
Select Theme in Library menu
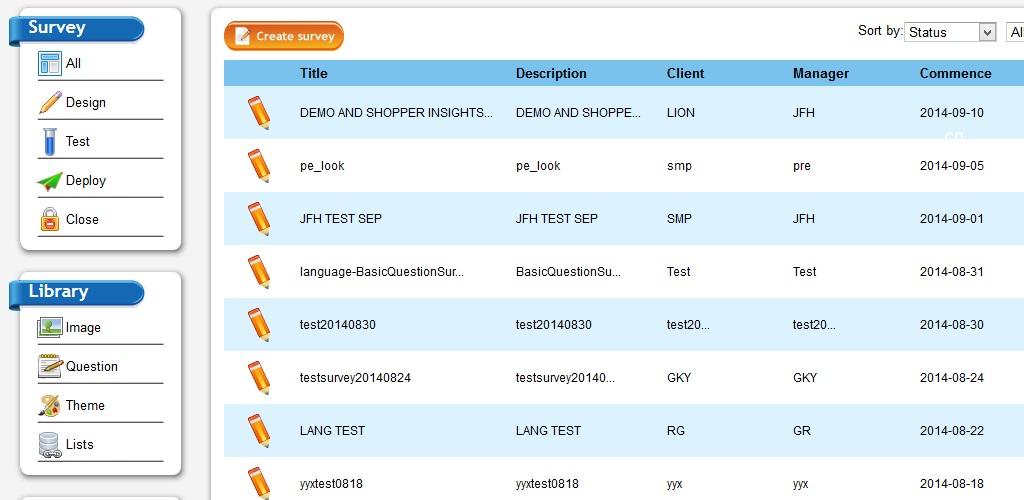(x=85, y=405)
